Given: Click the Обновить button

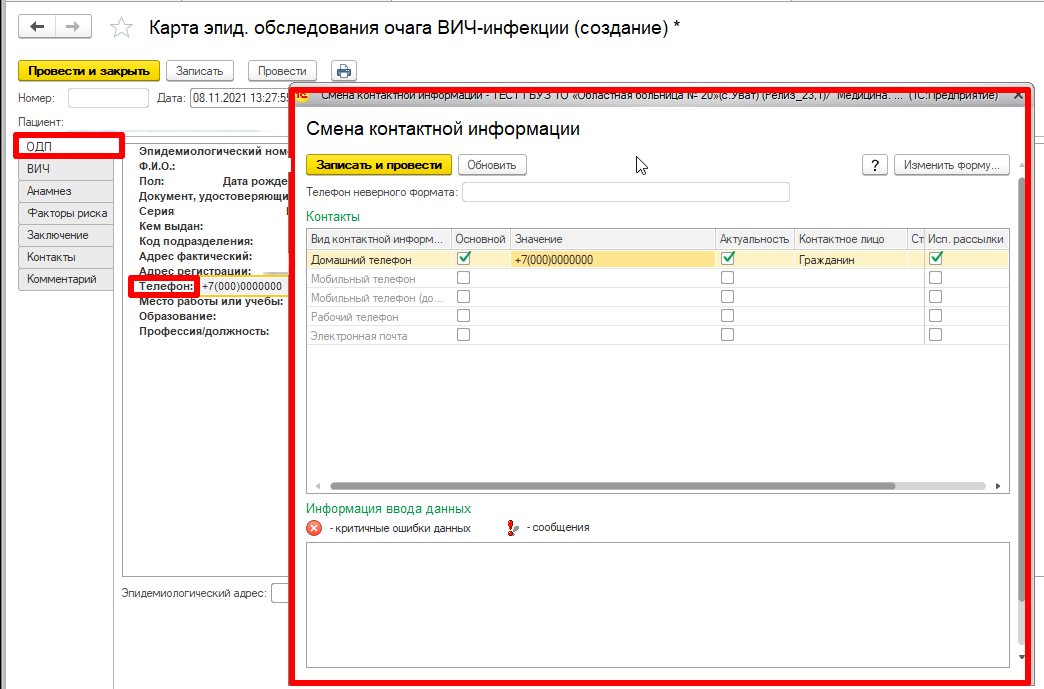Looking at the screenshot, I should click(x=492, y=165).
